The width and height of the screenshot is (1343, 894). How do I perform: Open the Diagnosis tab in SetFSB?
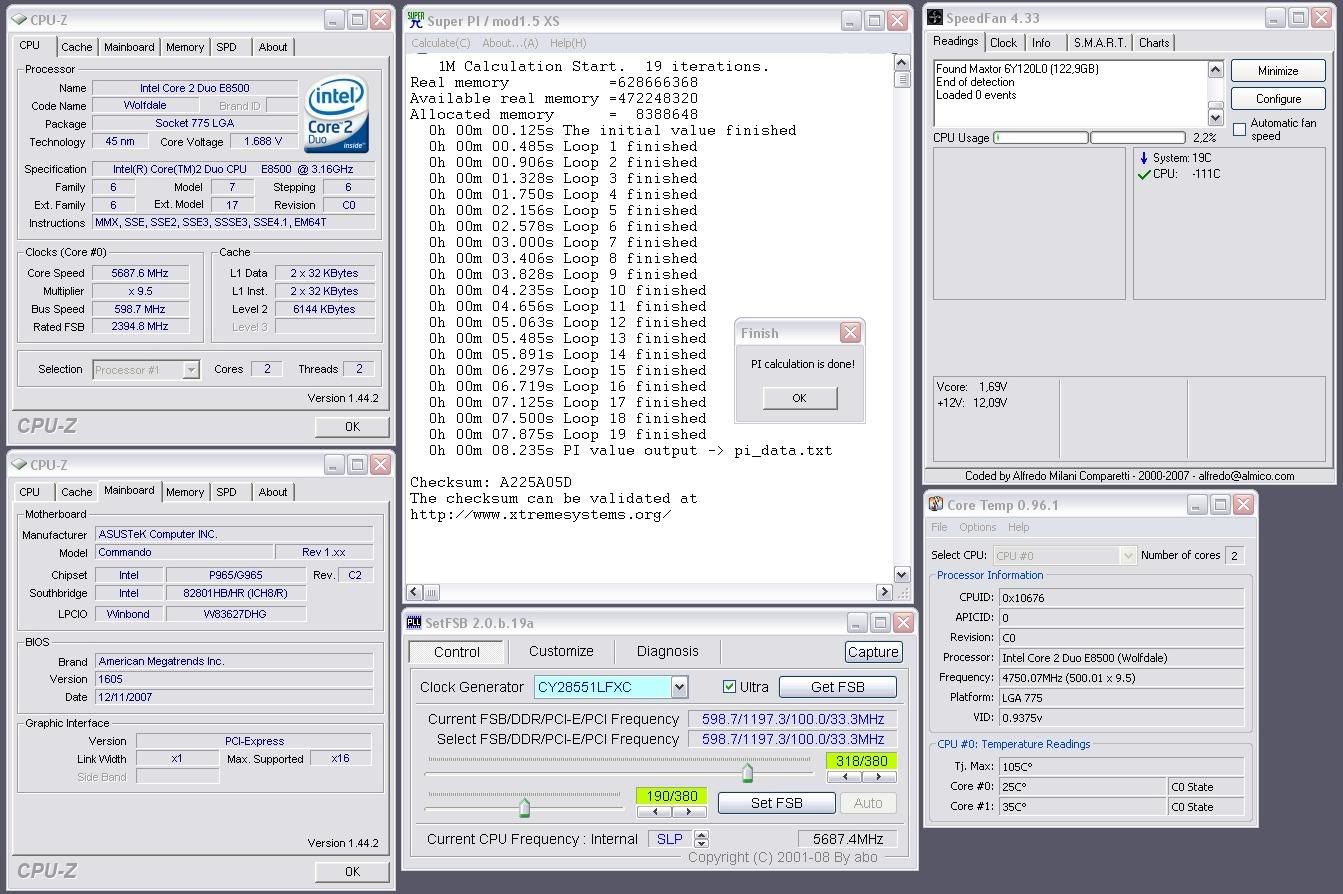click(668, 651)
